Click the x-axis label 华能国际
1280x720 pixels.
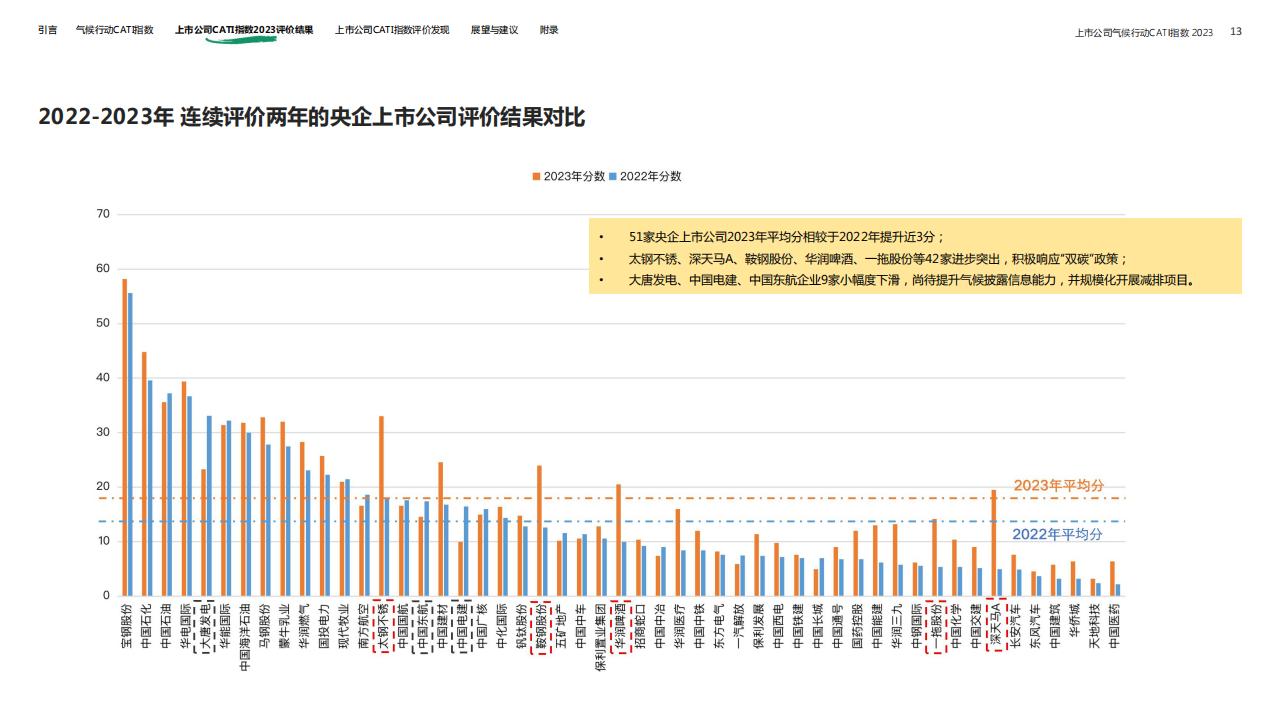point(225,625)
